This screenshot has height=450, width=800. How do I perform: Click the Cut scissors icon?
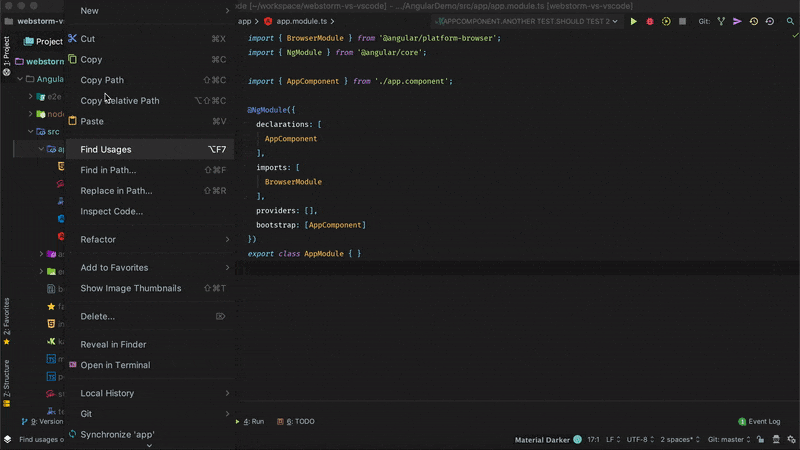coord(72,38)
